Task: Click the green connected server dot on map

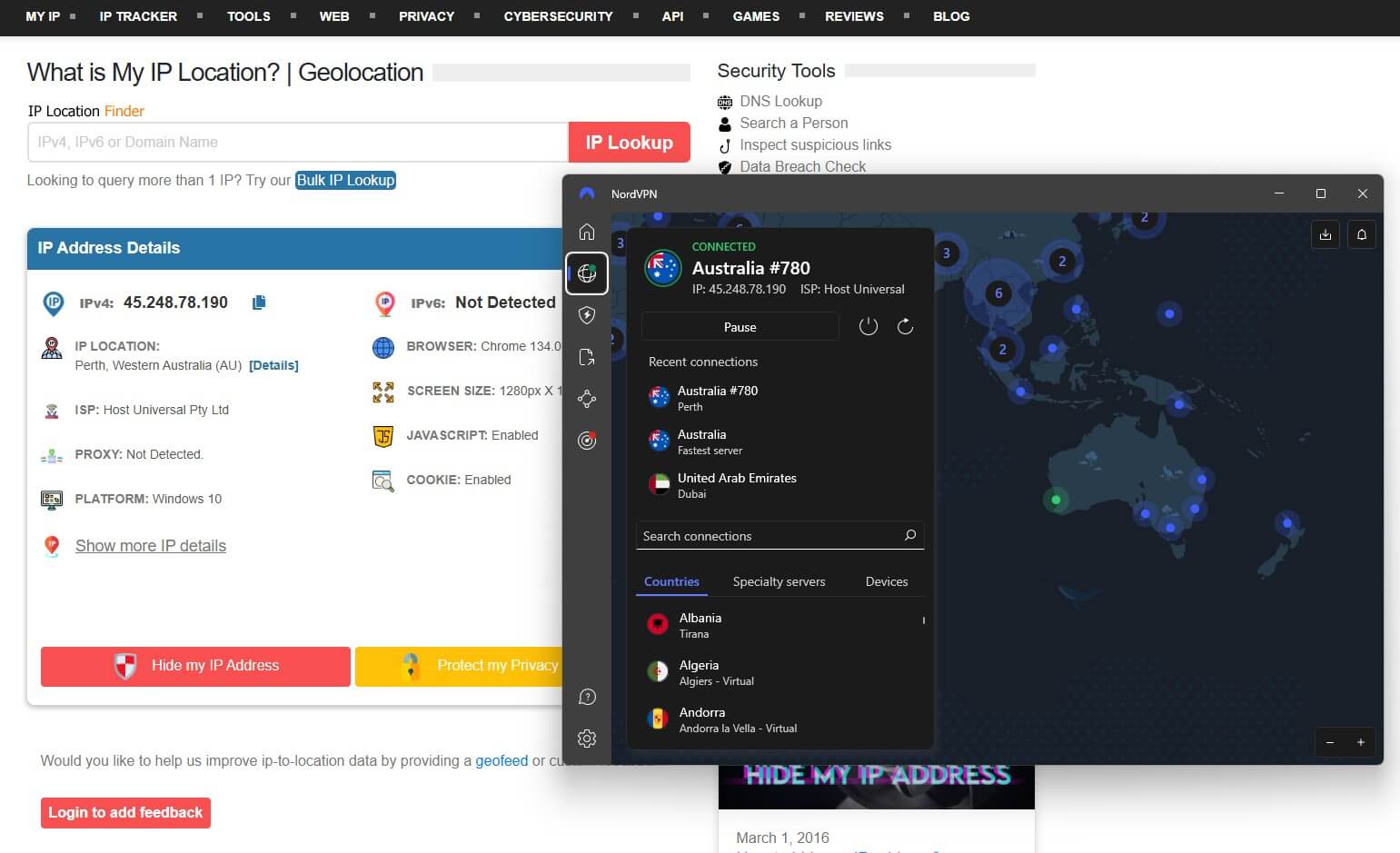Action: 1056,500
